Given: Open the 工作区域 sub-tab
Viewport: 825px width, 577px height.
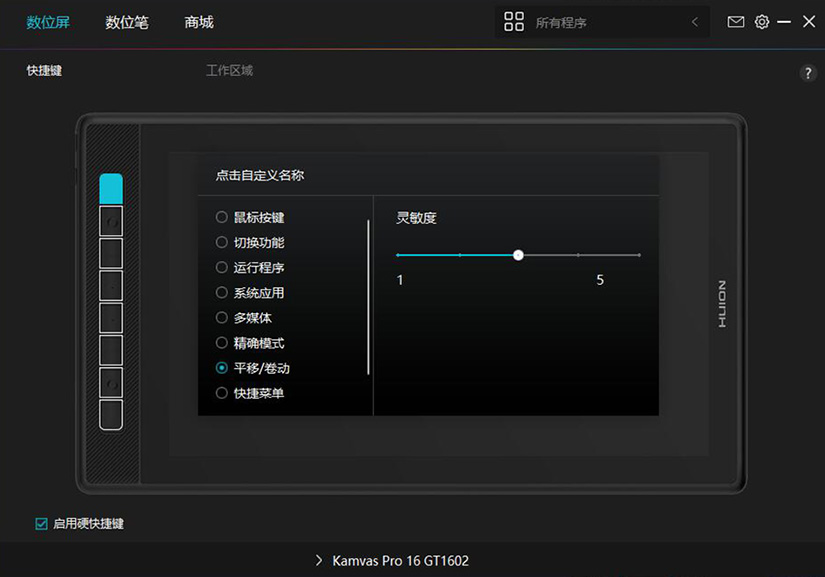Looking at the screenshot, I should (x=229, y=70).
